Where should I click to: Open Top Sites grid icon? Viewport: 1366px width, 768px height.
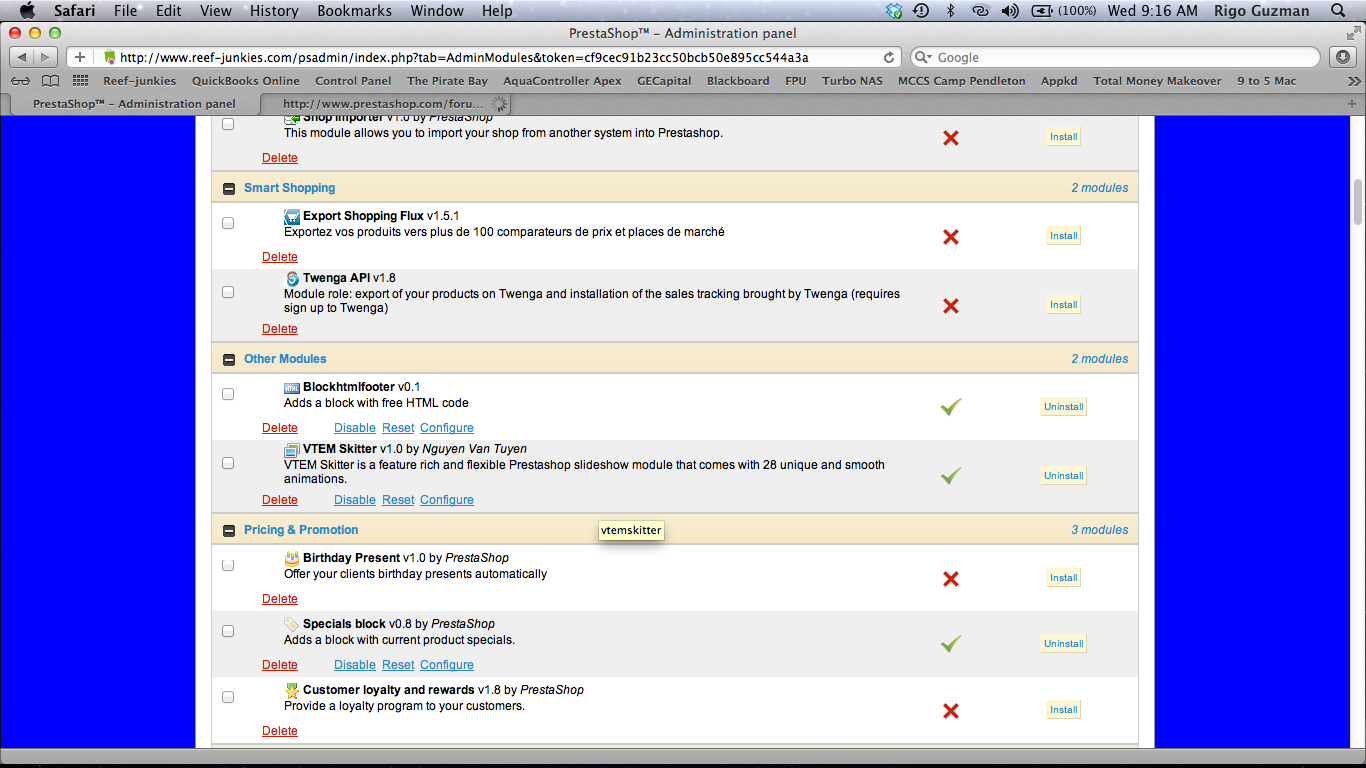pyautogui.click(x=81, y=81)
